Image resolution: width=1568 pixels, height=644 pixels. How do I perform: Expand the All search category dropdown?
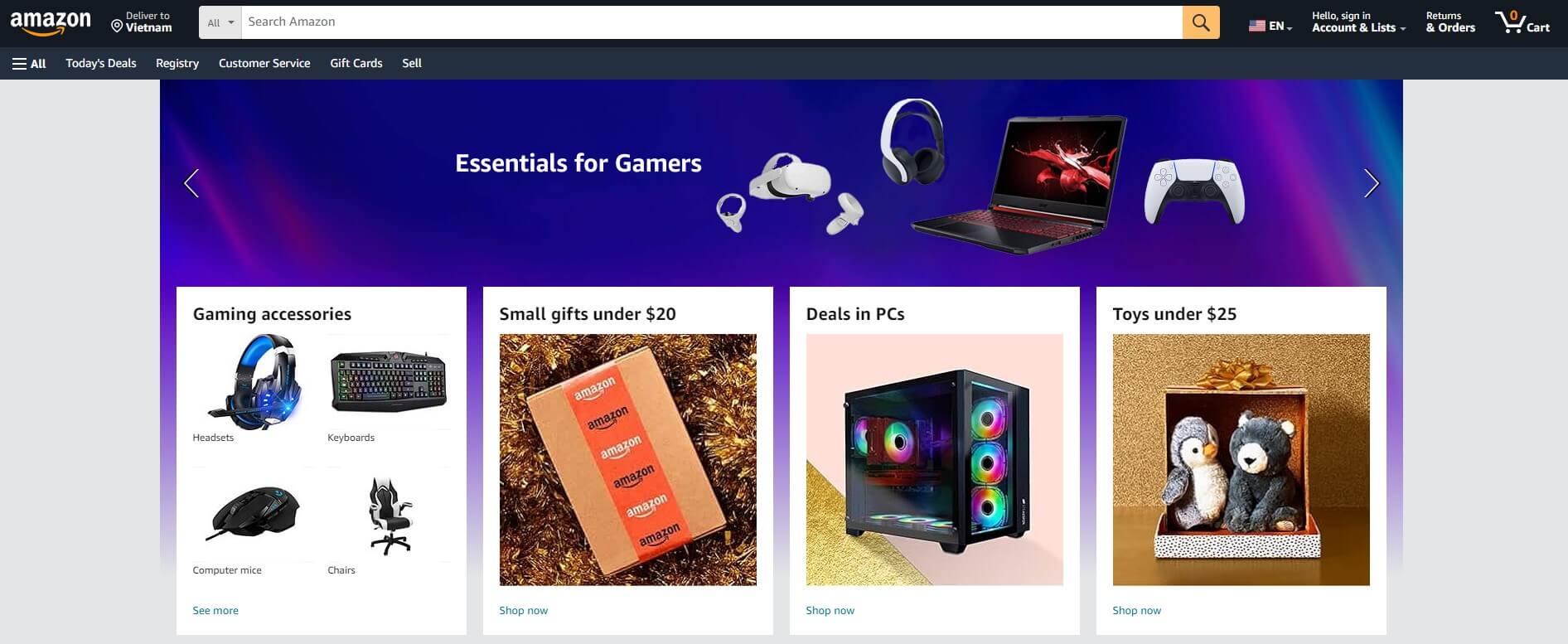(220, 22)
